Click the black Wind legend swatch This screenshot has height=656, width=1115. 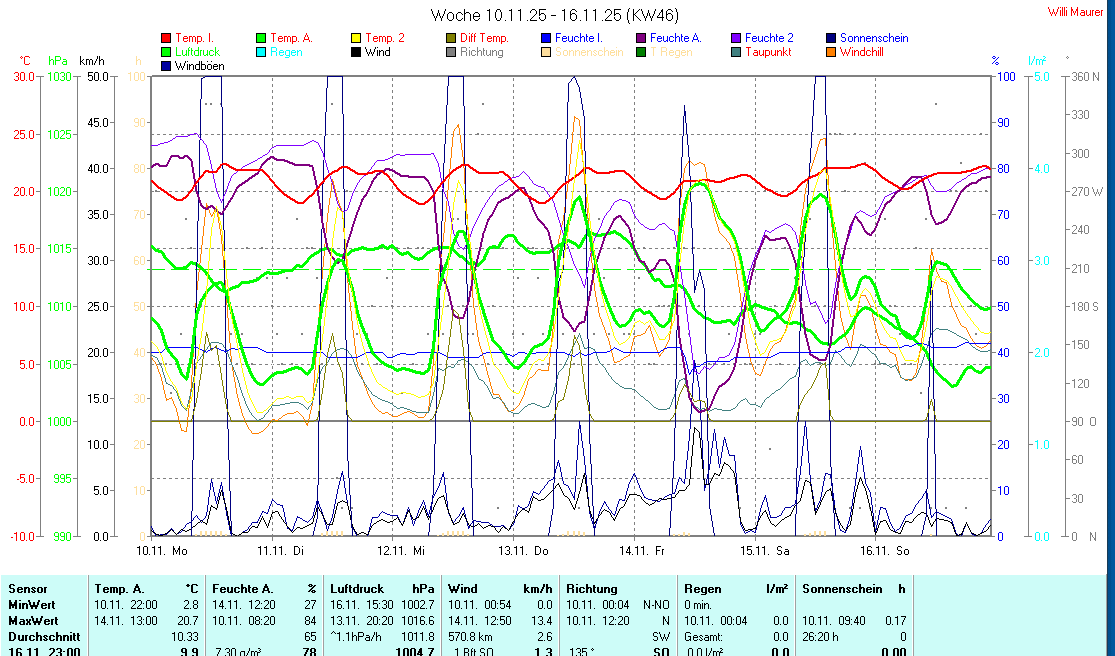(355, 52)
